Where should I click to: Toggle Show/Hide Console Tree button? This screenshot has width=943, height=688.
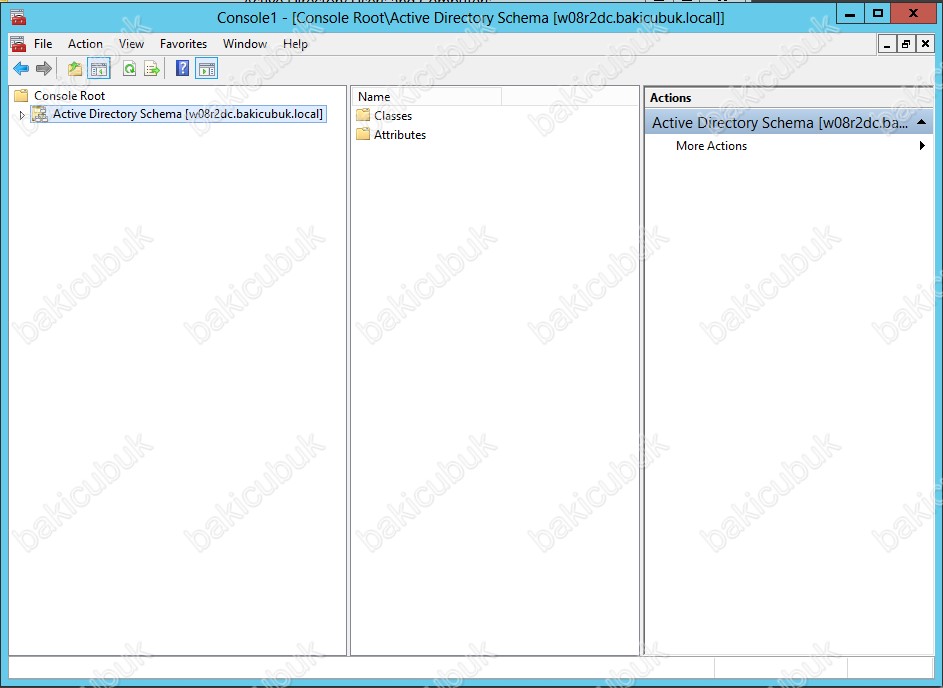click(99, 69)
